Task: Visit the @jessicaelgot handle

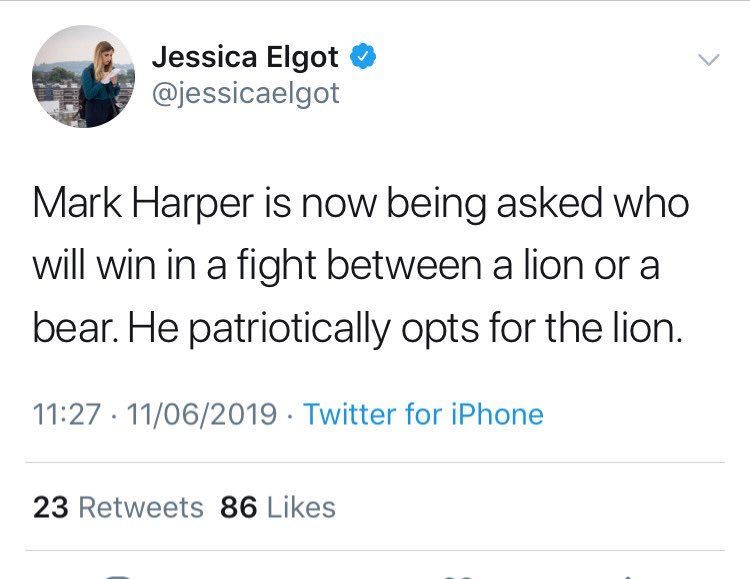Action: click(246, 93)
